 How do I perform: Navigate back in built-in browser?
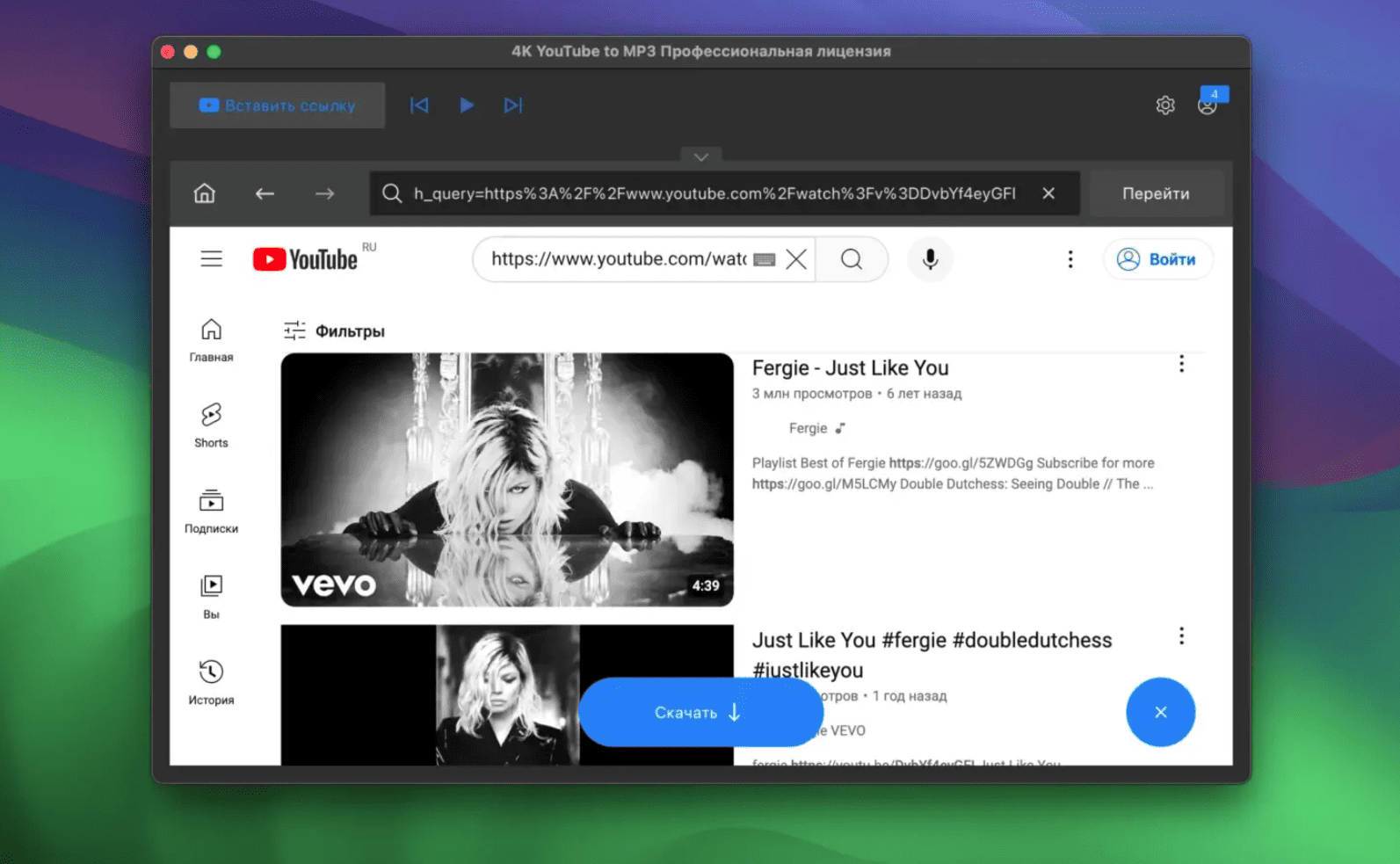coord(265,193)
